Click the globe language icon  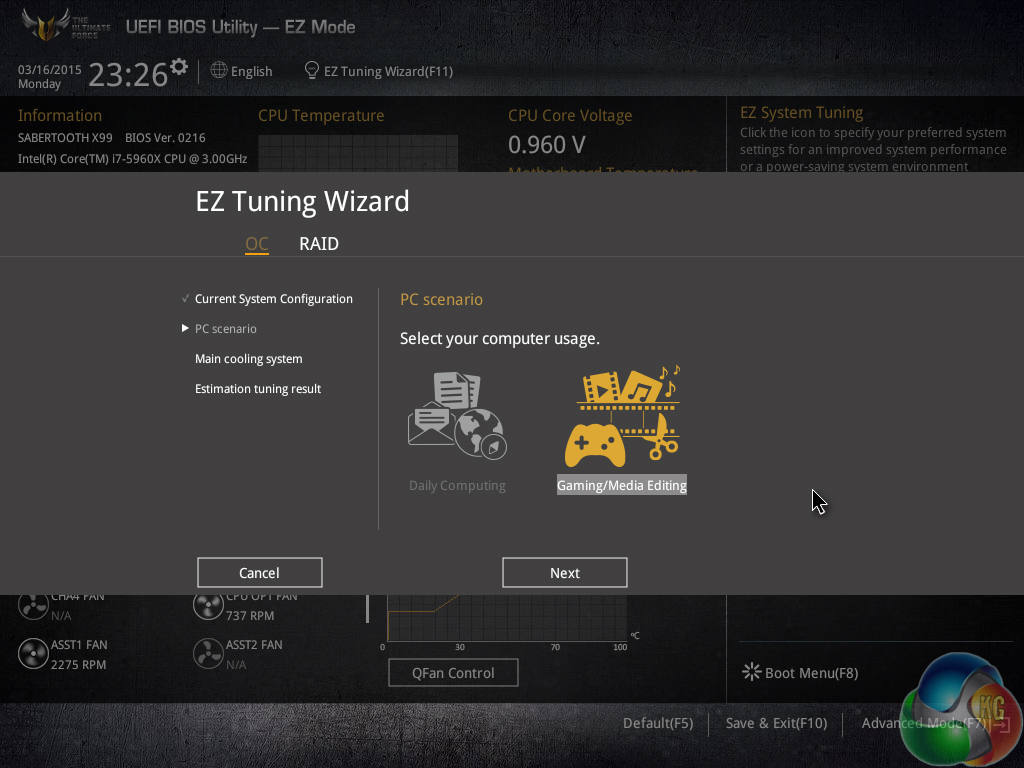click(219, 70)
